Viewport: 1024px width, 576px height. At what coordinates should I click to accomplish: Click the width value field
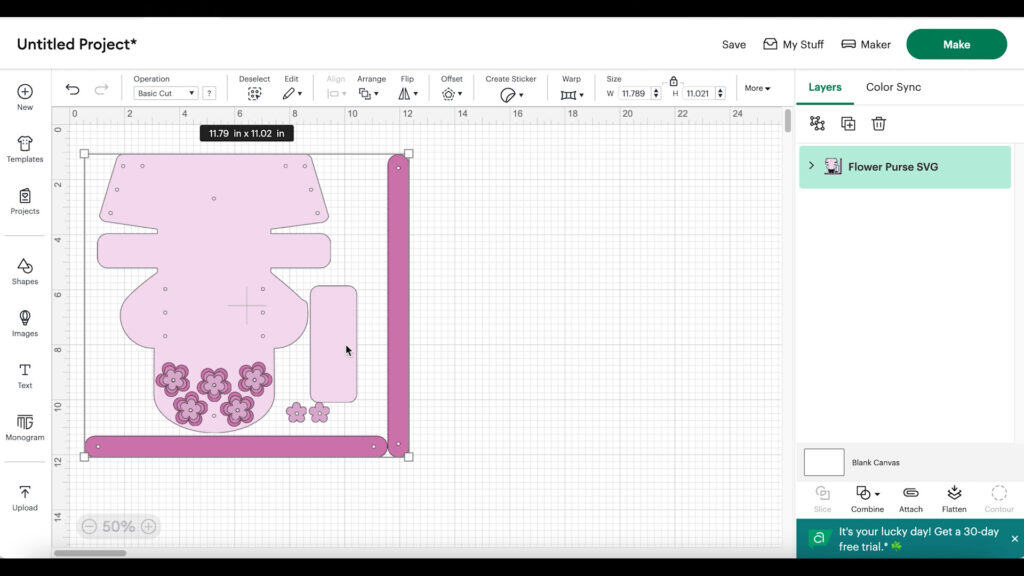(x=633, y=93)
